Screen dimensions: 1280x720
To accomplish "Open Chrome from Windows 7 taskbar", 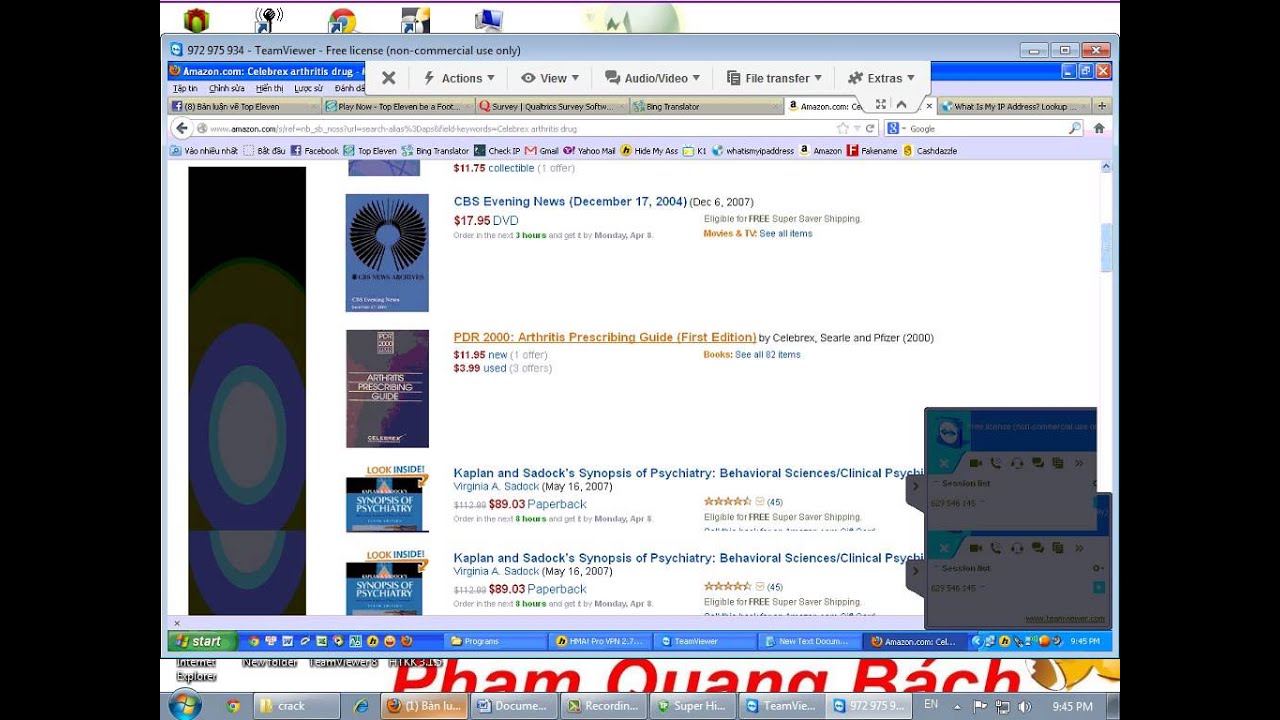I will click(233, 705).
